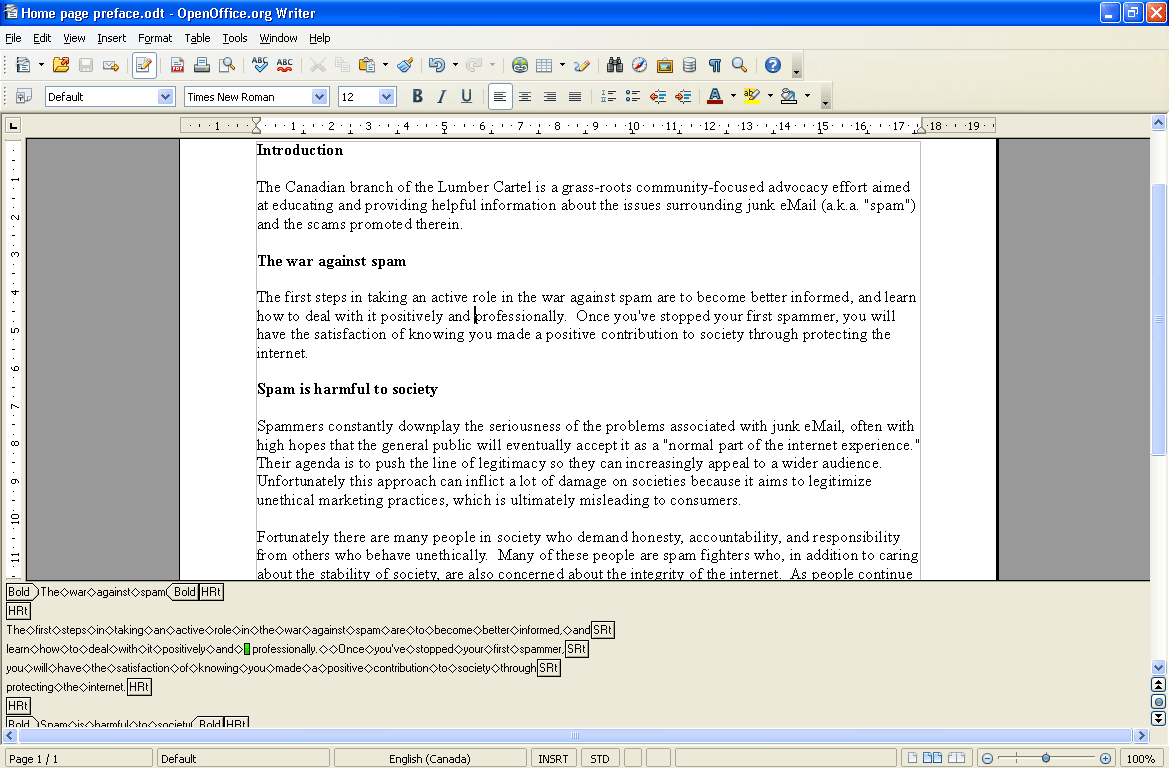Toggle bold formatting

(x=417, y=96)
